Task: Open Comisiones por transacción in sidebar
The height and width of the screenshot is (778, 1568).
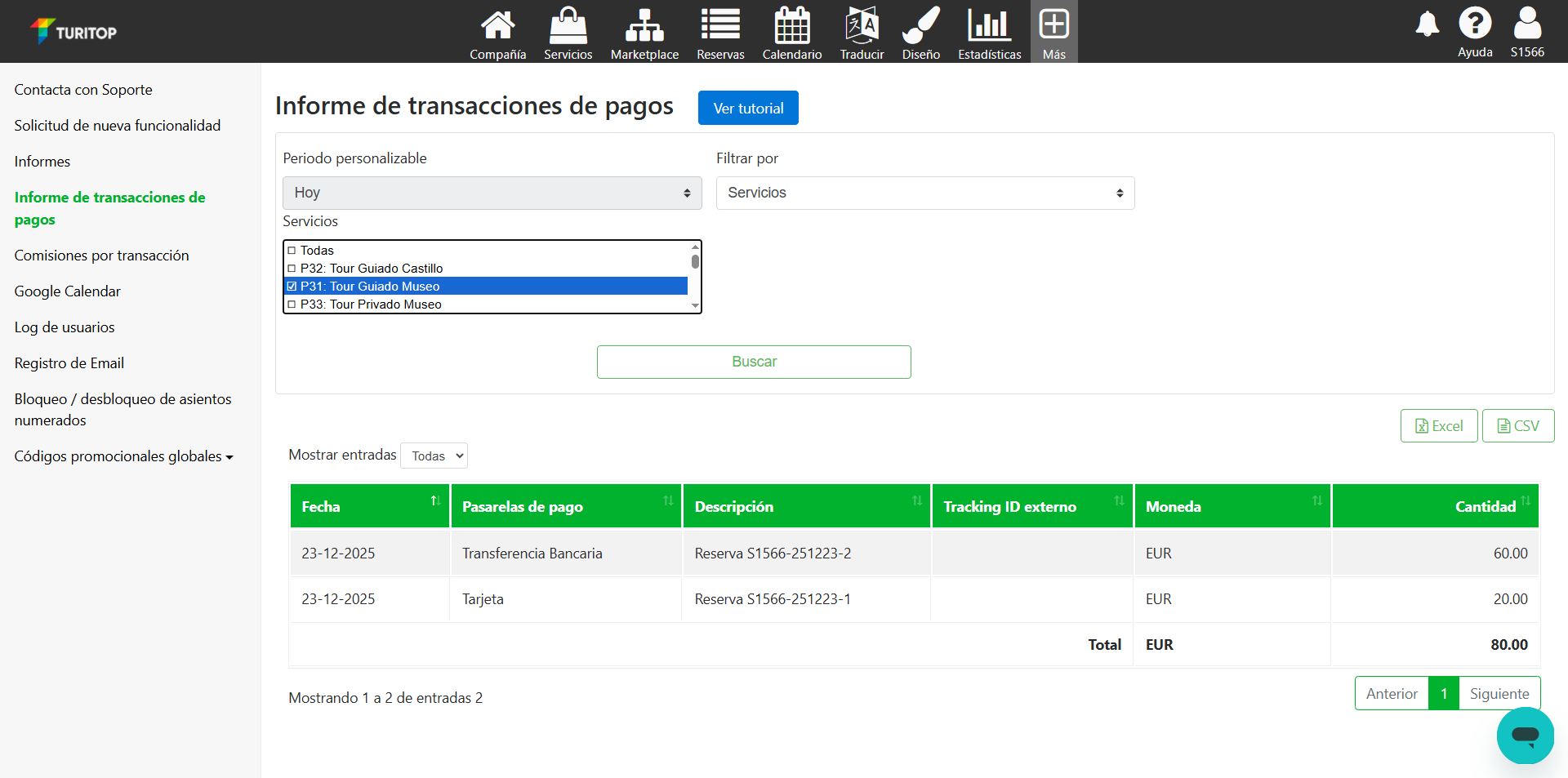Action: [101, 256]
